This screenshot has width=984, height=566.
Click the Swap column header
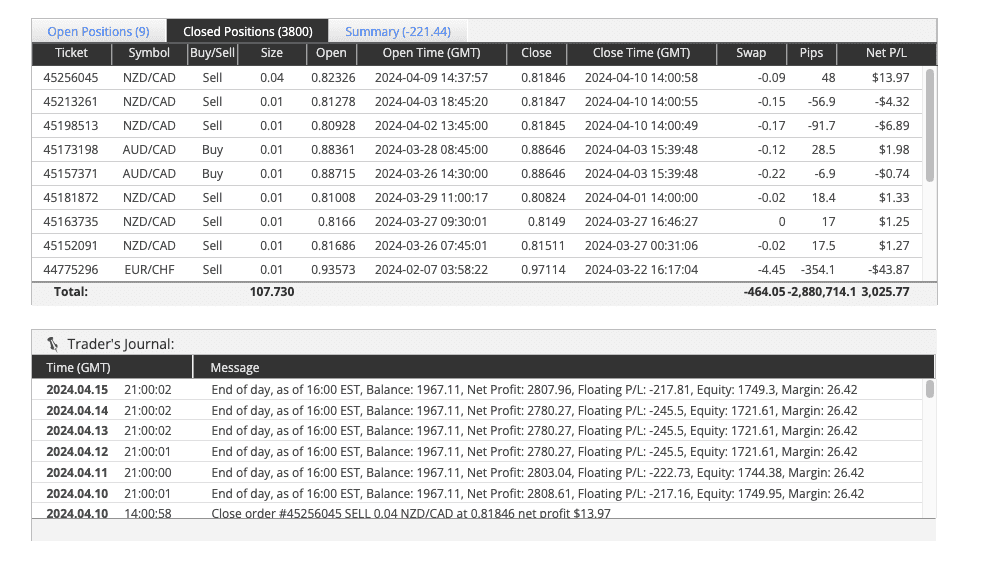click(751, 53)
